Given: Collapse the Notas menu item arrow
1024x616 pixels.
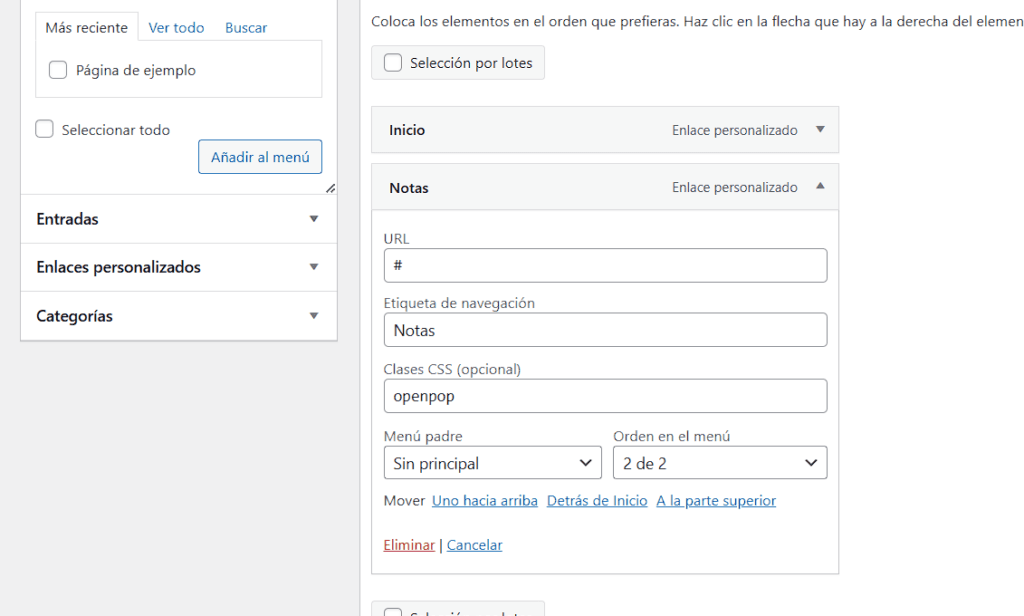Looking at the screenshot, I should 820,187.
